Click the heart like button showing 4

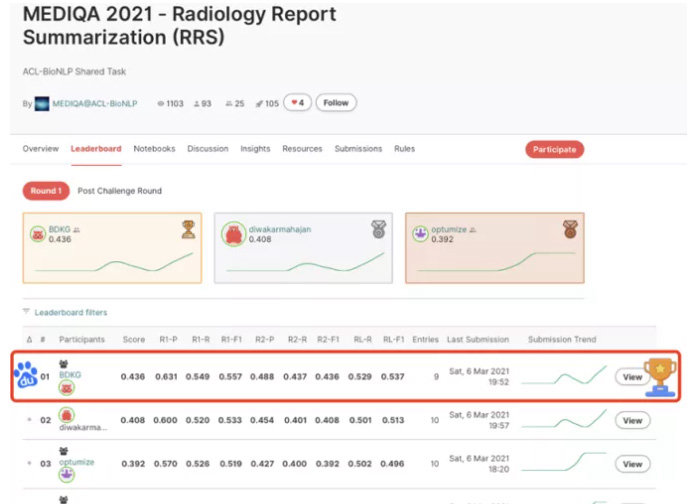click(298, 103)
